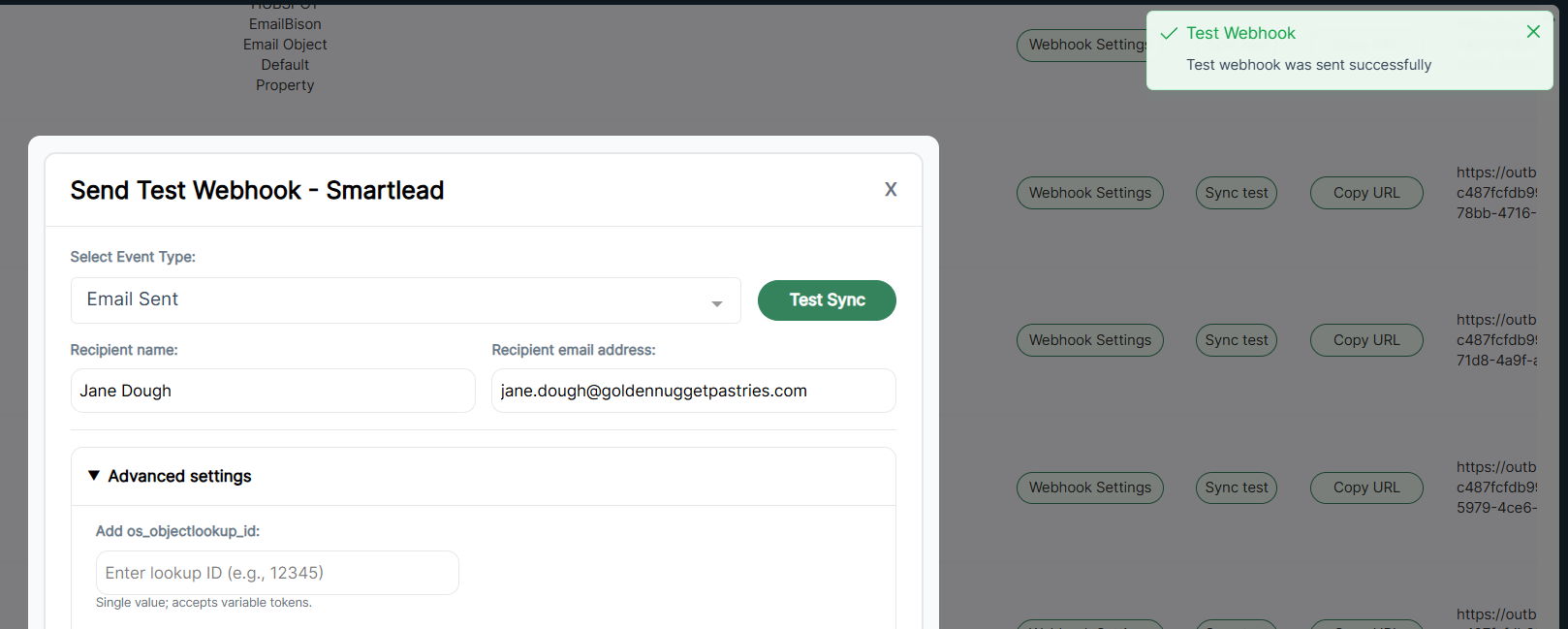This screenshot has height=629, width=1568.
Task: Open Webhook Settings for the 71d8-4a9f URL row
Action: tap(1089, 340)
